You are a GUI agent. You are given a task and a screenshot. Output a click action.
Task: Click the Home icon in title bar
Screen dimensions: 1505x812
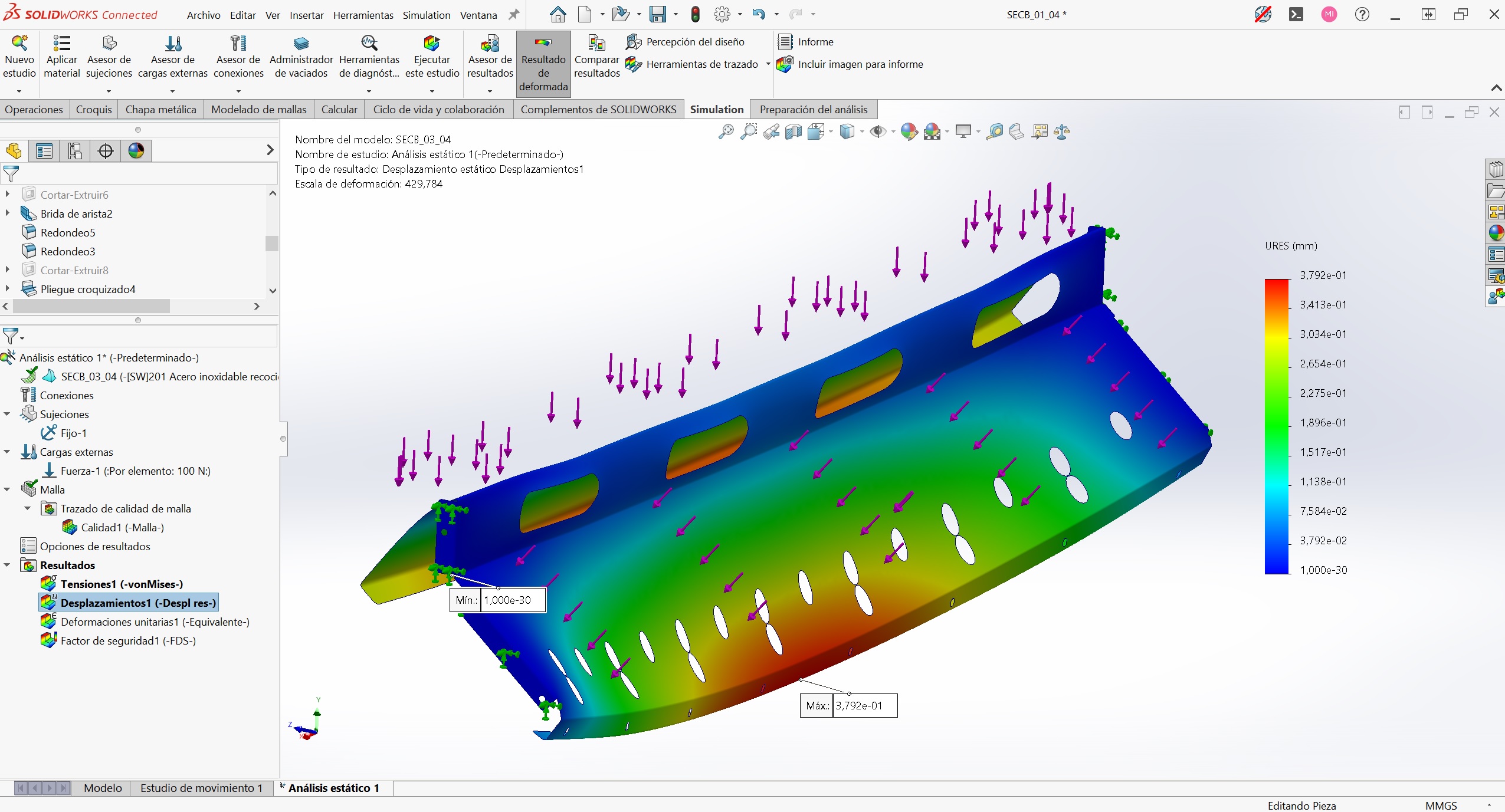558,14
